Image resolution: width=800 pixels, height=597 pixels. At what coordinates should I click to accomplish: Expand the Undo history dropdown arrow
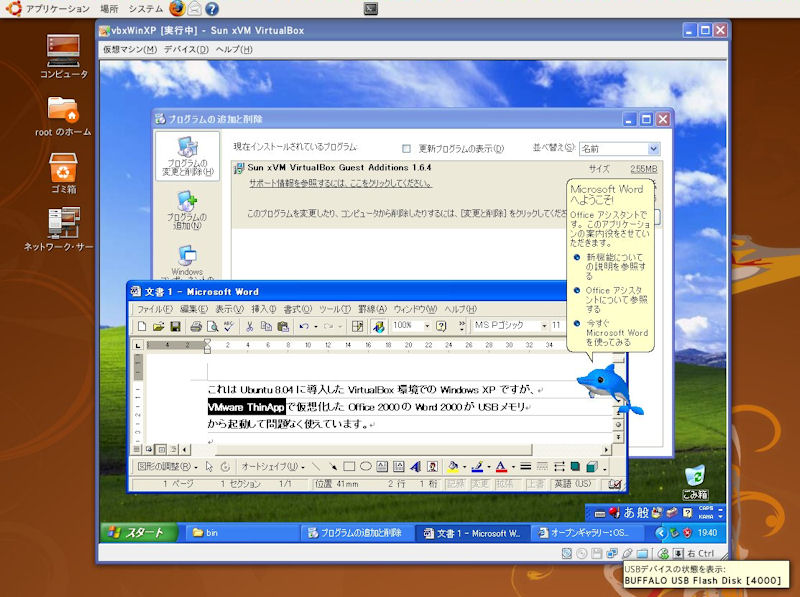pos(316,326)
